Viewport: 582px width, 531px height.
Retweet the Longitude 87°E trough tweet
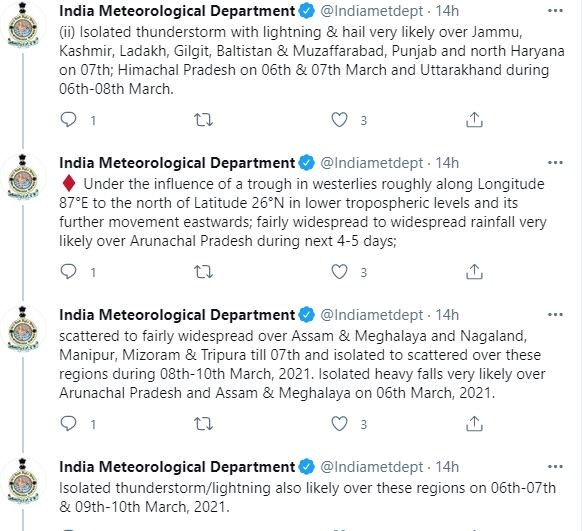[x=203, y=272]
